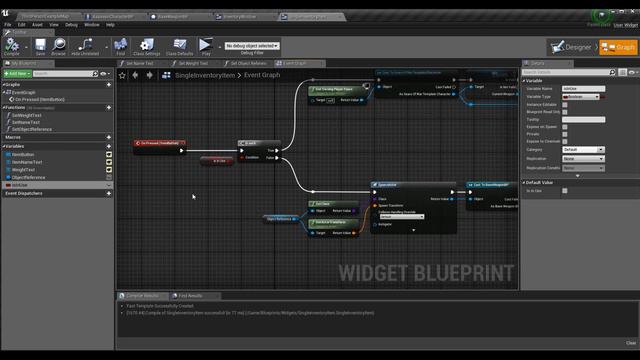Open the Debug menu
This screenshot has height=360, width=640.
point(71,25)
